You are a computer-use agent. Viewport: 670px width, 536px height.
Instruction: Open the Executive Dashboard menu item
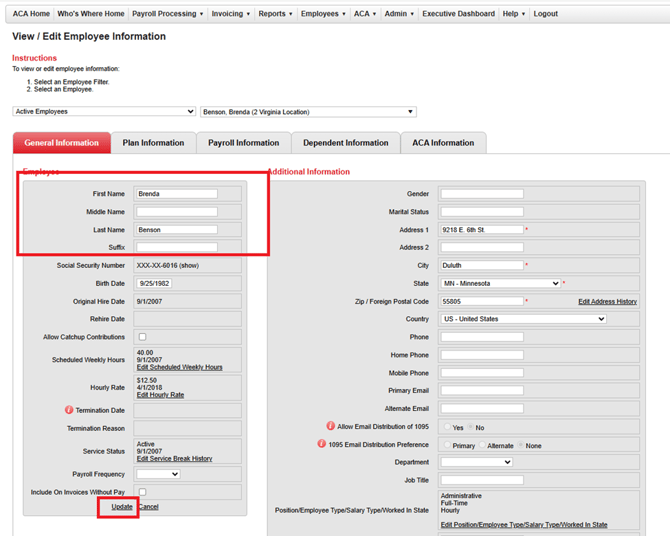458,14
